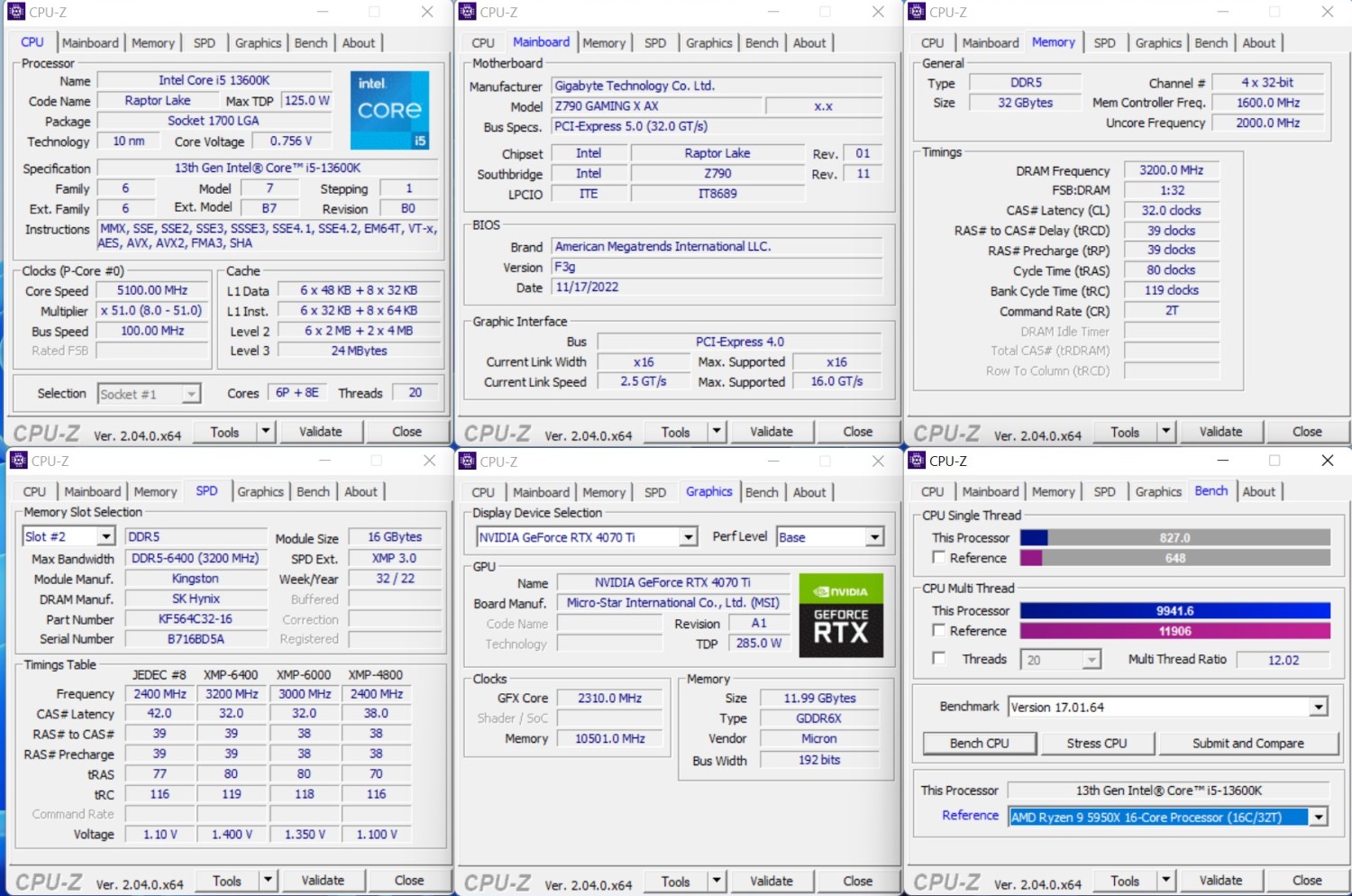1352x896 pixels.
Task: Select Mainboard tab in the Intel CPU window
Action: click(x=90, y=42)
